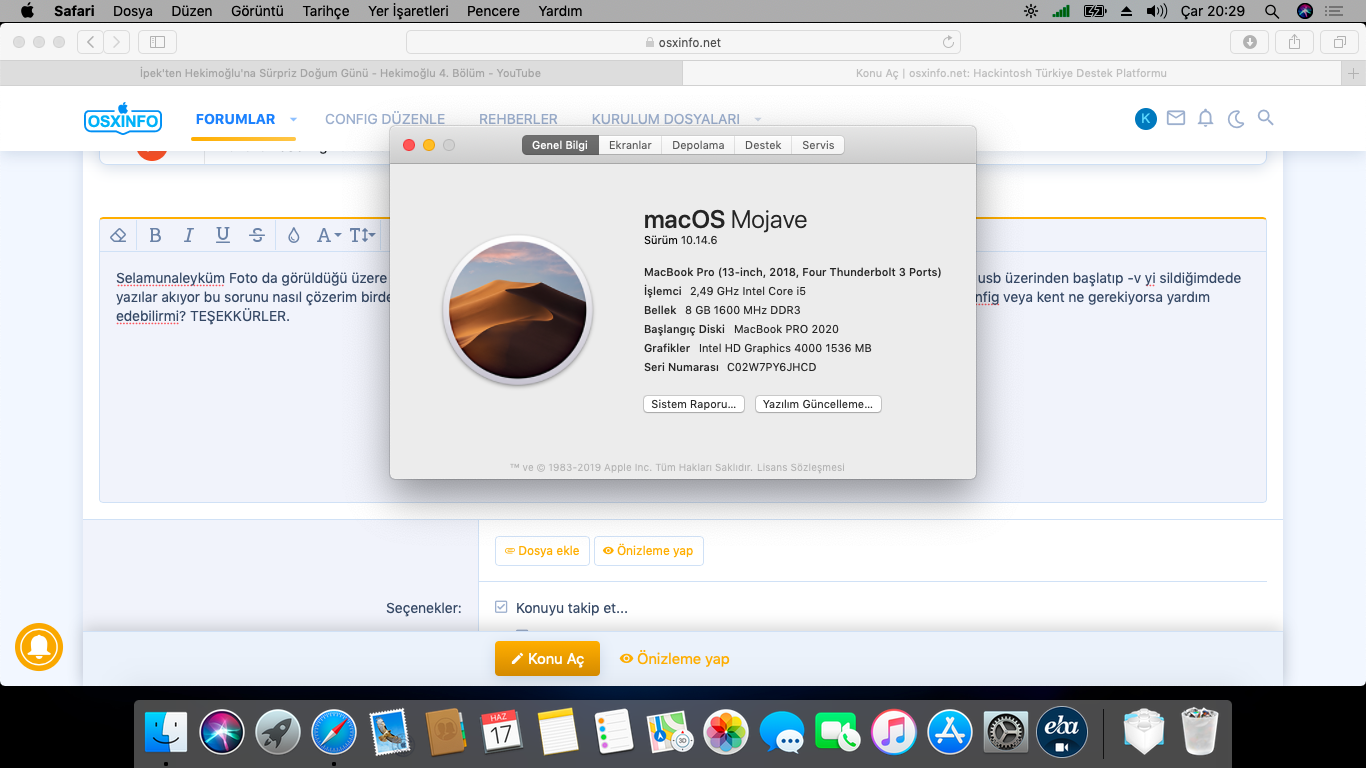Open the font size dropdown in editor

pos(362,235)
